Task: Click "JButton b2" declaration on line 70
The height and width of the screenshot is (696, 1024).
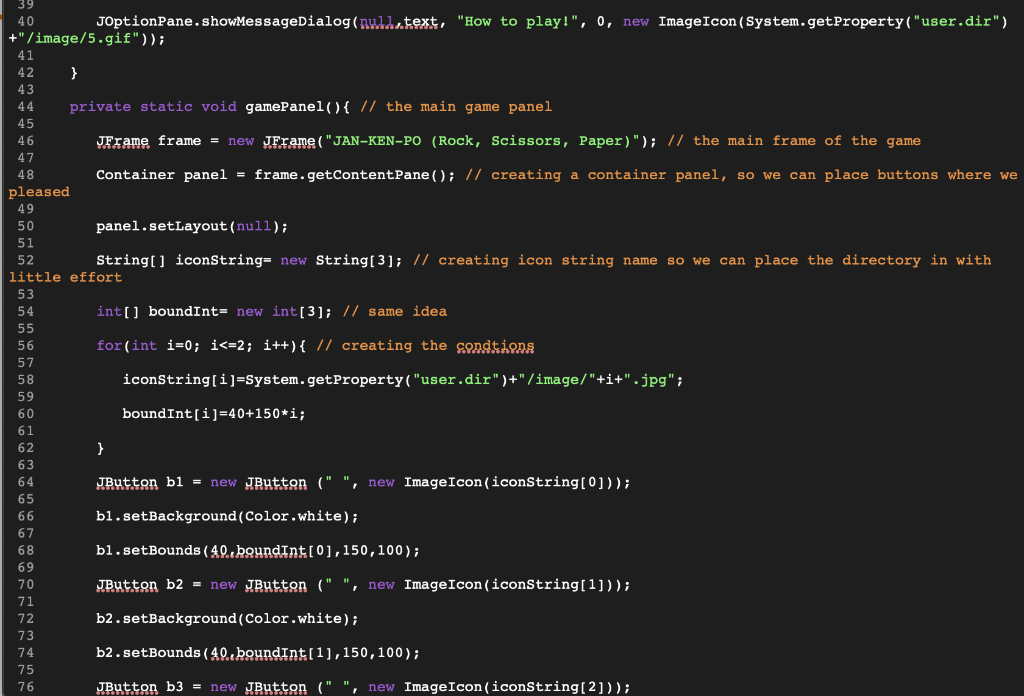Action: (x=140, y=584)
